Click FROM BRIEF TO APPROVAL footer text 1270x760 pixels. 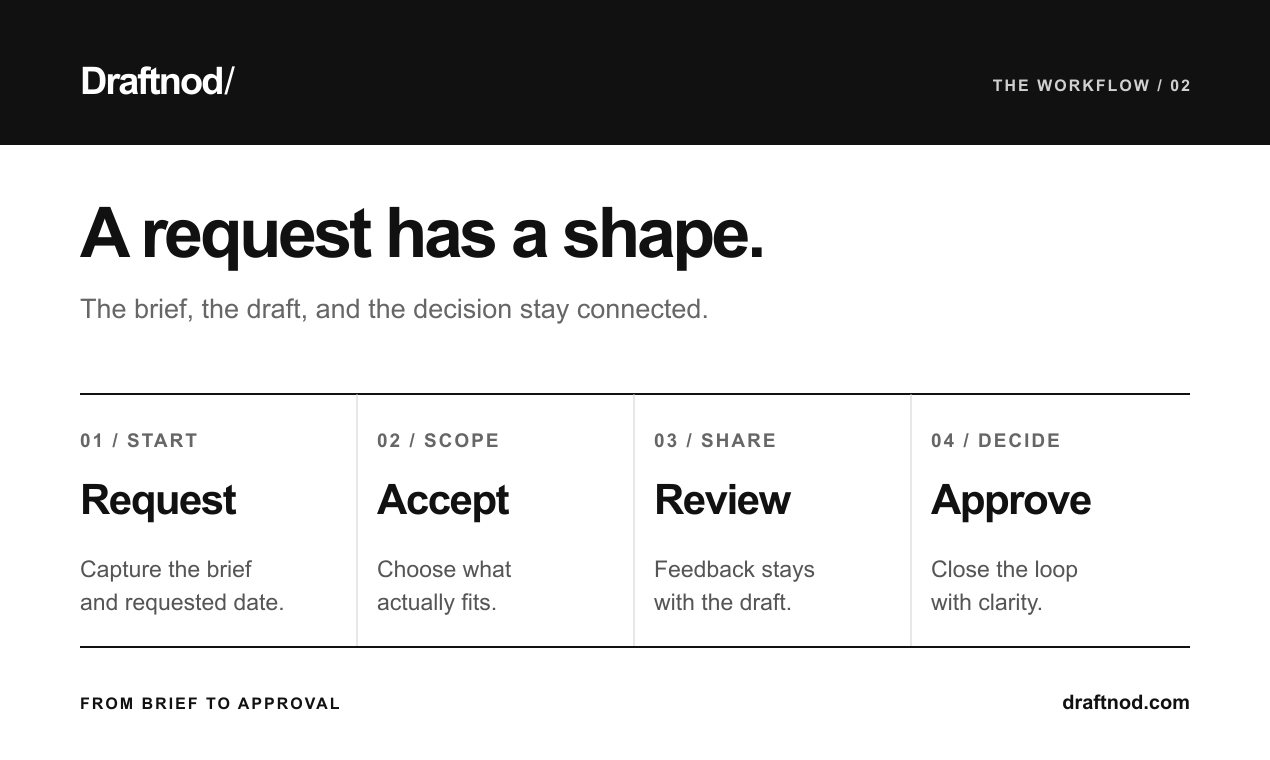[210, 704]
